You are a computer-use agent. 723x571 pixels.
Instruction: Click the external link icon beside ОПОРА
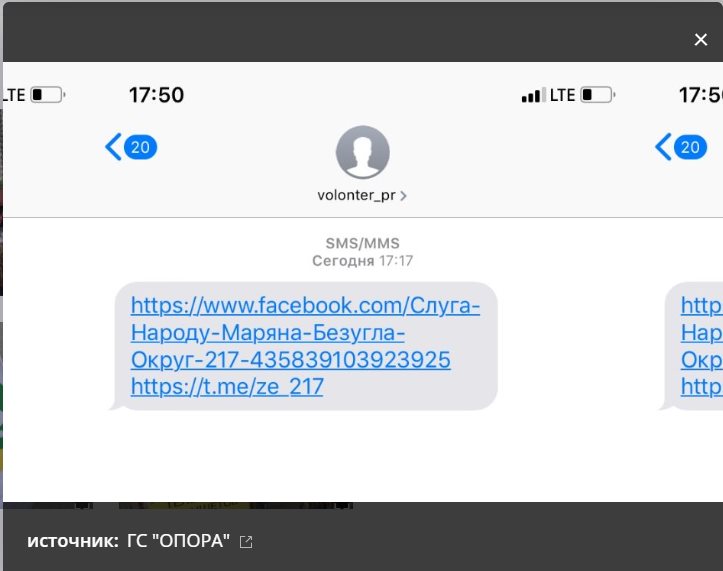(246, 541)
